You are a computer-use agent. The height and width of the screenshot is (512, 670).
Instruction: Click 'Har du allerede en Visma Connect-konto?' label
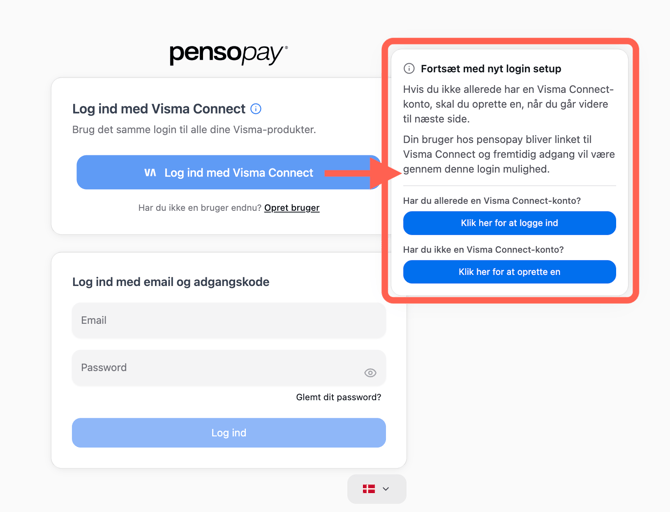492,201
